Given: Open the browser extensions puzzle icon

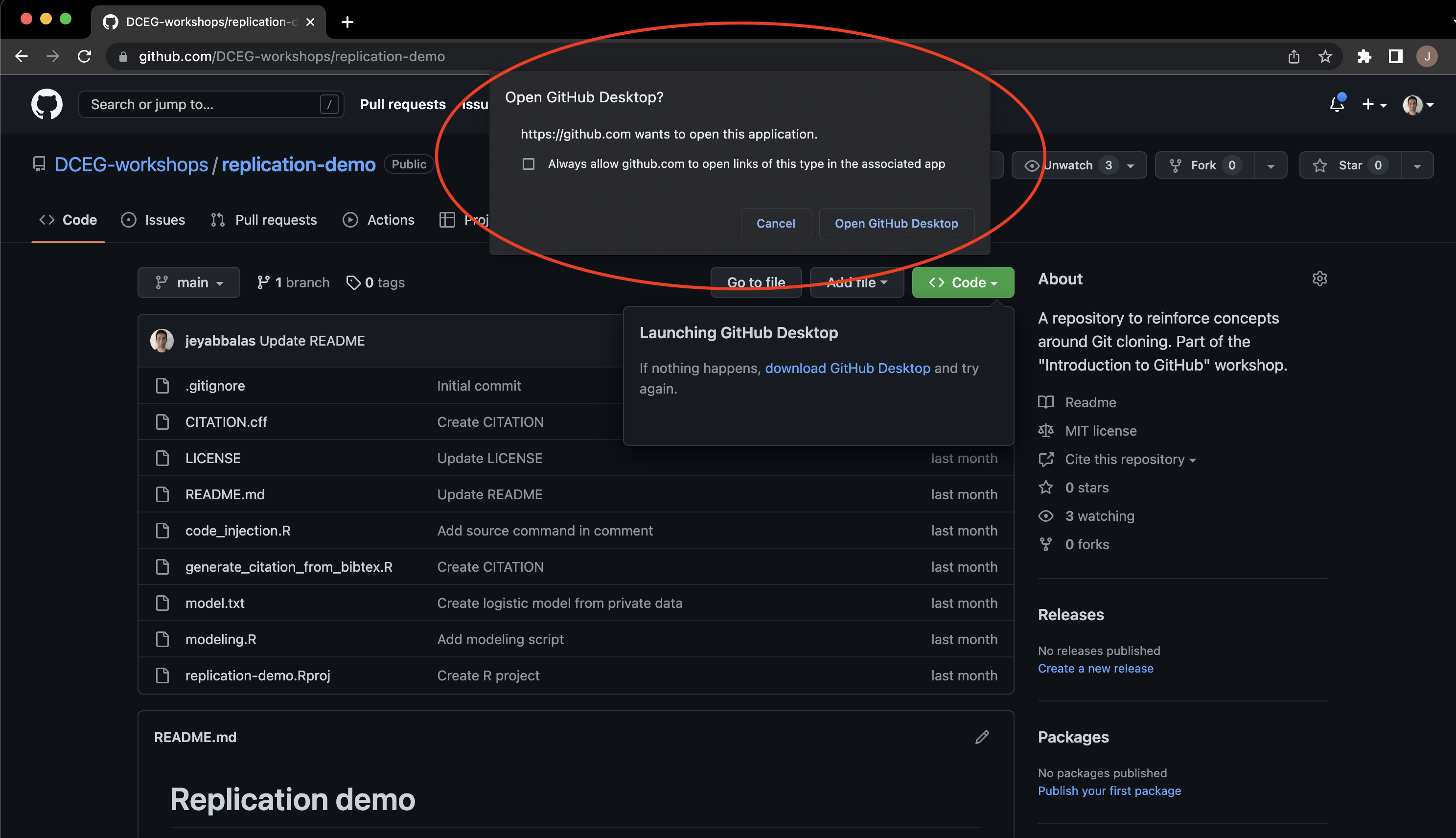Looking at the screenshot, I should [1364, 56].
